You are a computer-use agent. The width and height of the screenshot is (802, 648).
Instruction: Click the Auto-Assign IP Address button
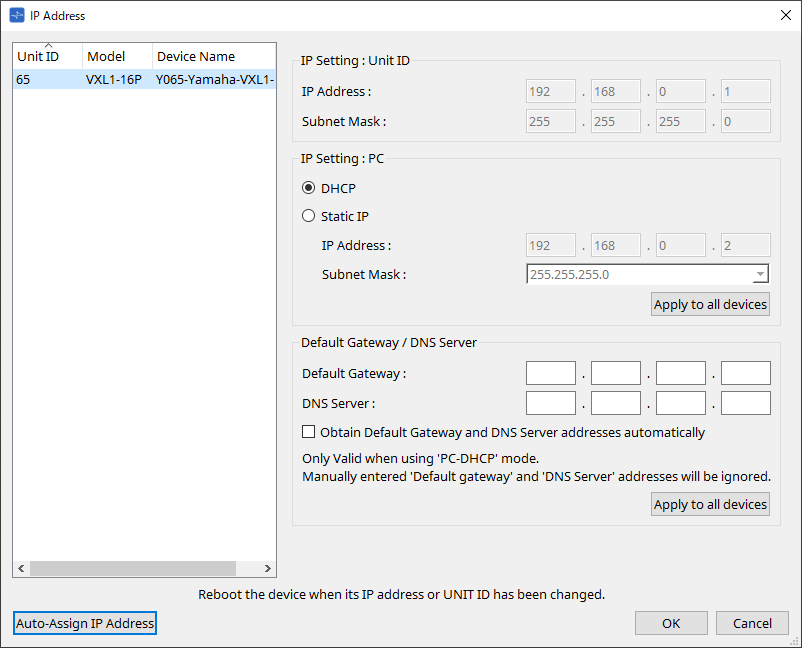pyautogui.click(x=85, y=623)
